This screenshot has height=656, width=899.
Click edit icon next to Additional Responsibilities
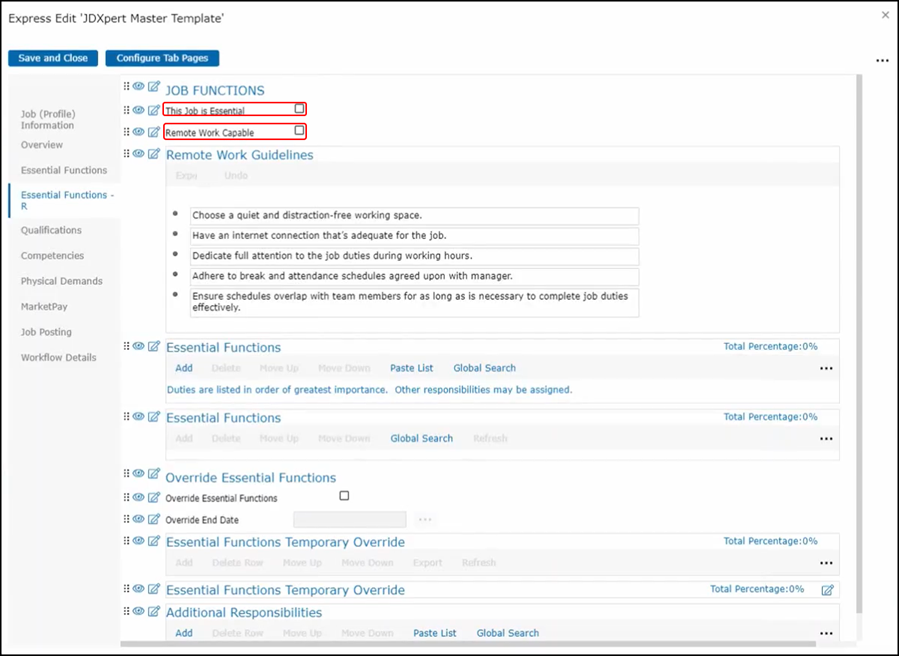(x=154, y=611)
